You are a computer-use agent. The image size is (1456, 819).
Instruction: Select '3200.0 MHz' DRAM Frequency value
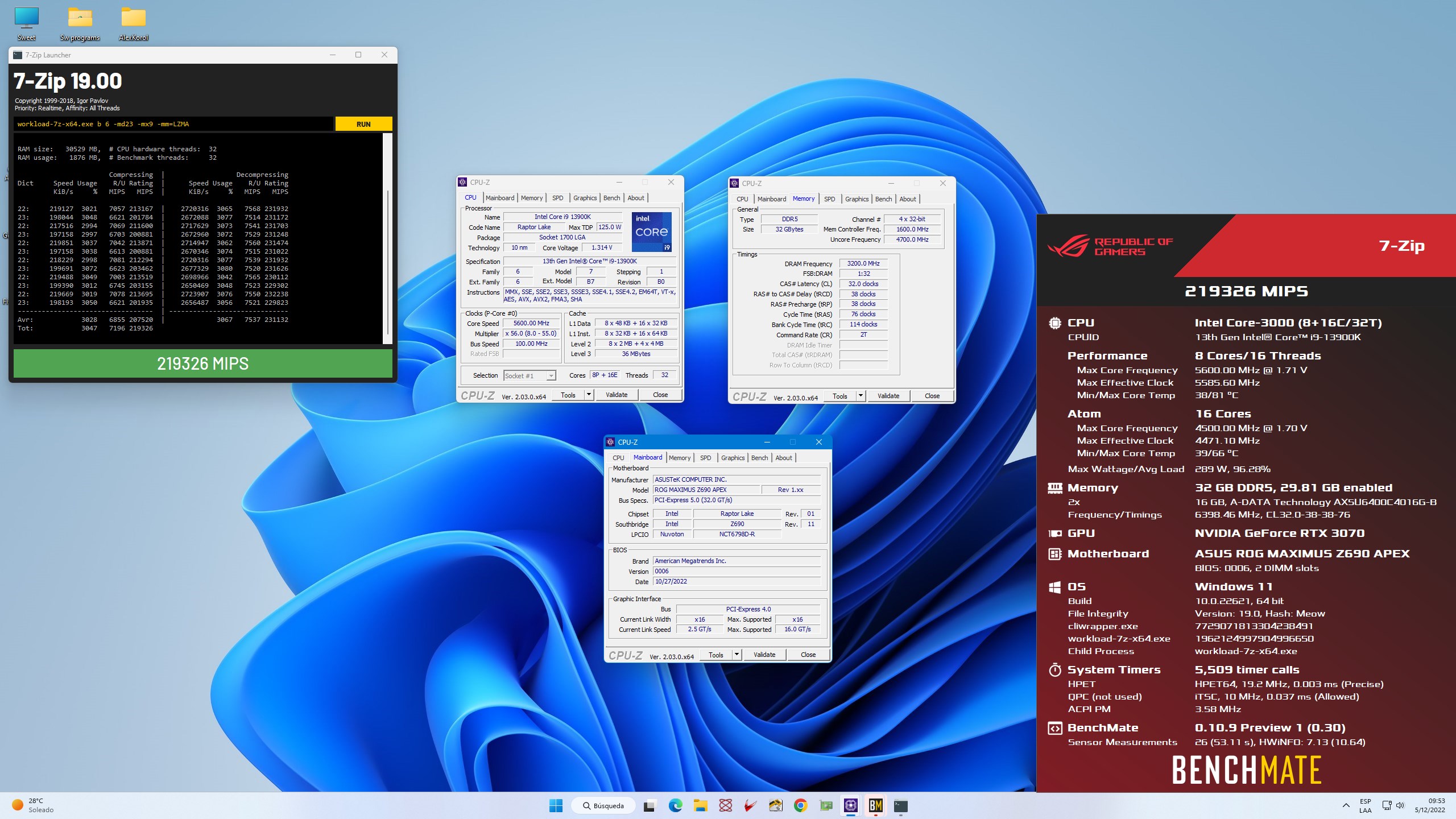pyautogui.click(x=863, y=263)
